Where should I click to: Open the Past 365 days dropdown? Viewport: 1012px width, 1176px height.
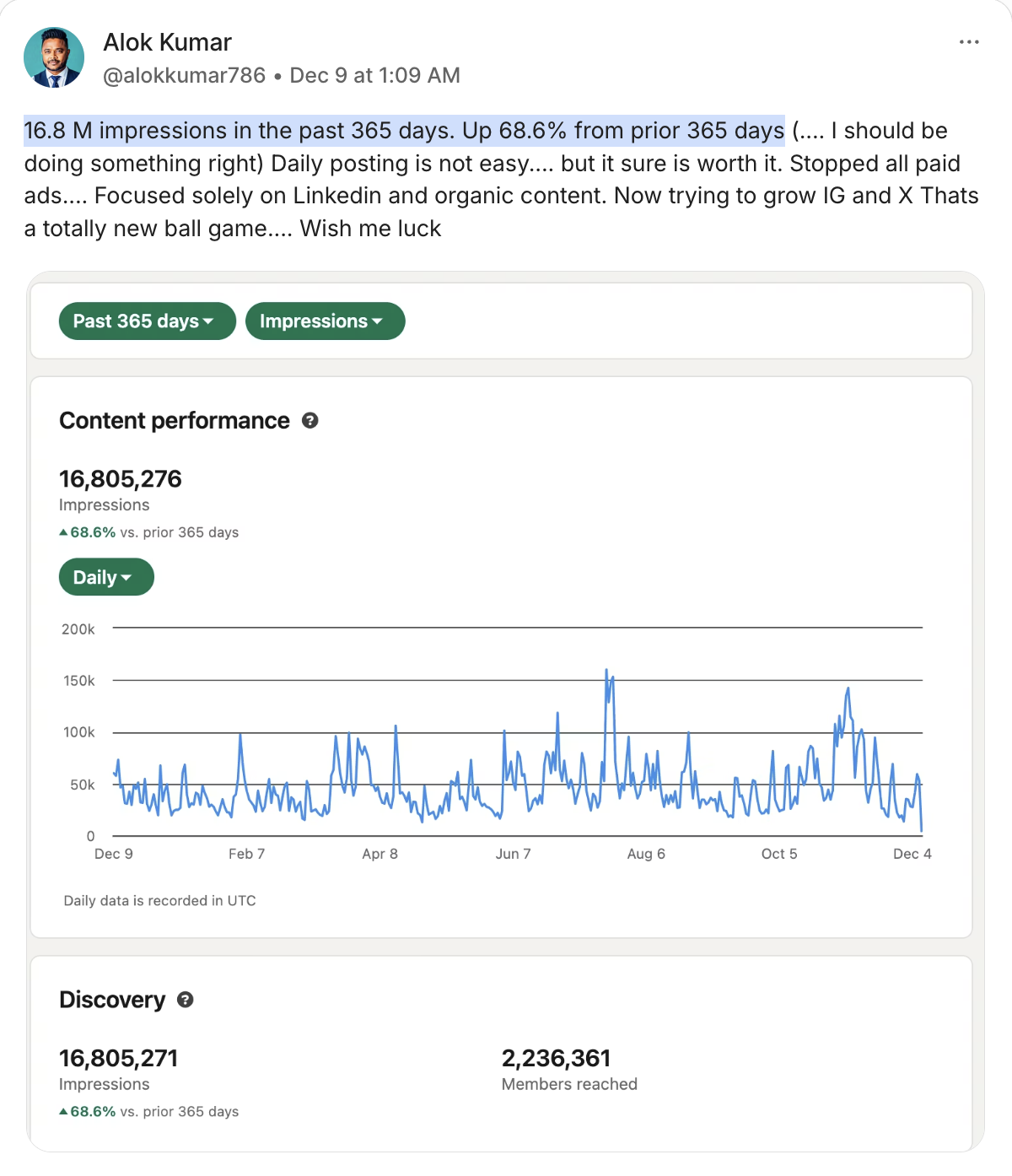tap(147, 321)
